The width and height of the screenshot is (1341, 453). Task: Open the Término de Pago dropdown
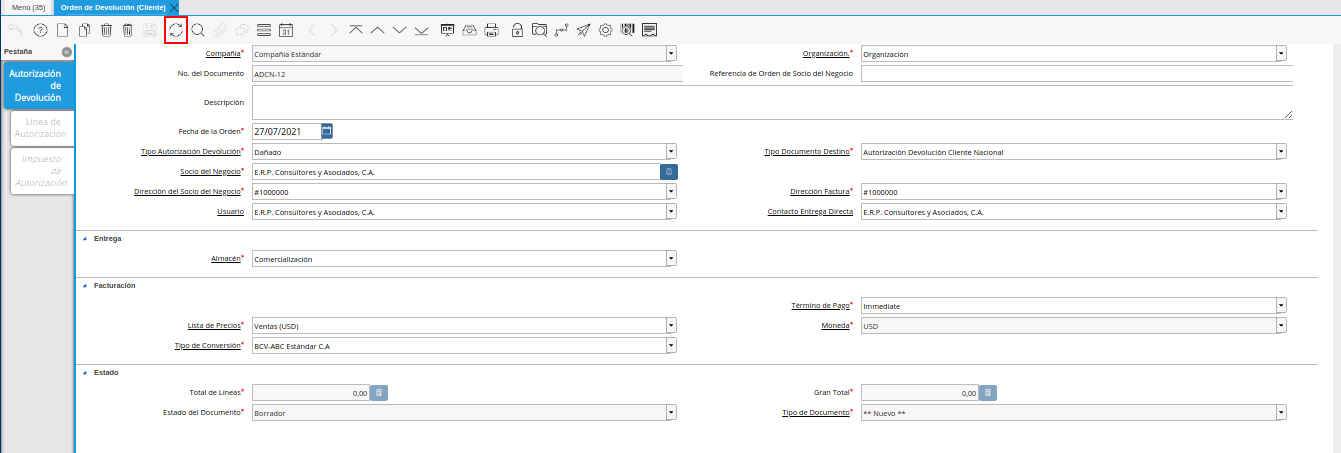tap(1281, 306)
